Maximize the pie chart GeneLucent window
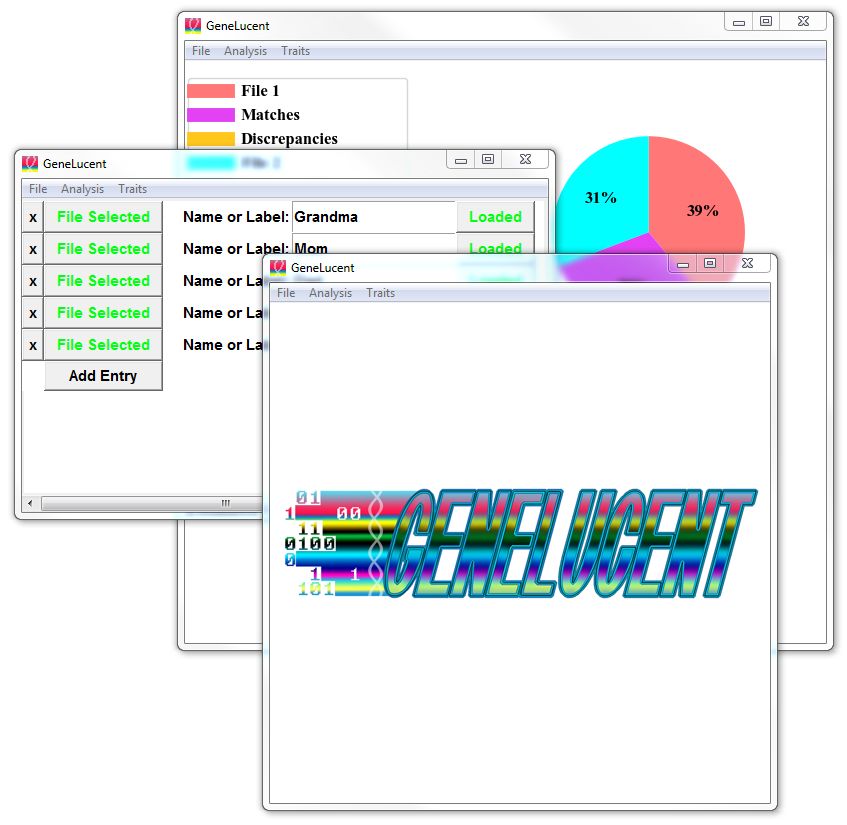This screenshot has height=825, width=847. [x=766, y=21]
